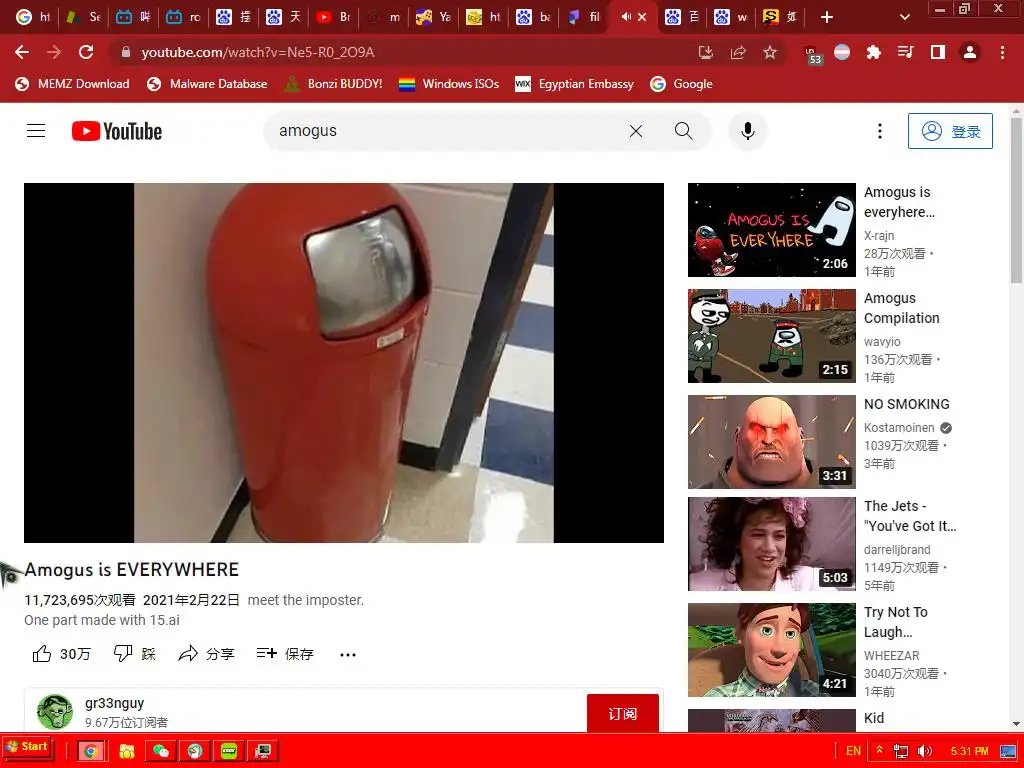
Task: Close the active audio-playing tab
Action: 643,17
